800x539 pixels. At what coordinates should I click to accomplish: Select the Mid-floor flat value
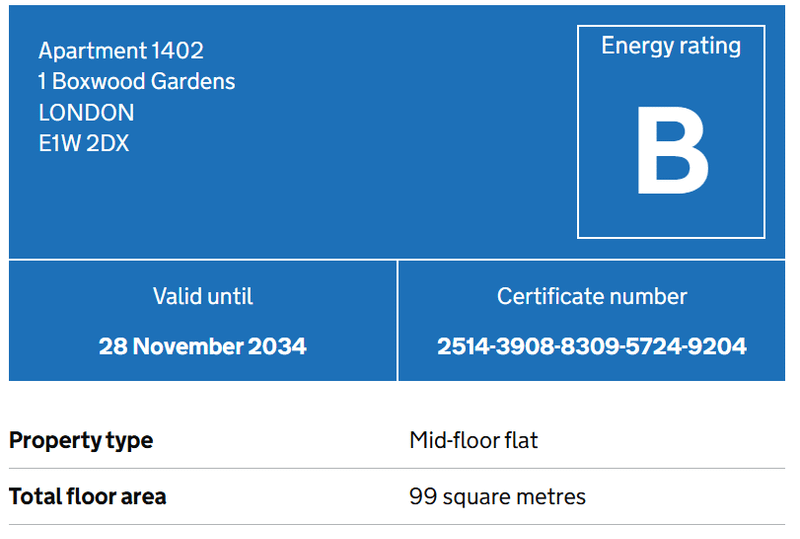tap(474, 440)
